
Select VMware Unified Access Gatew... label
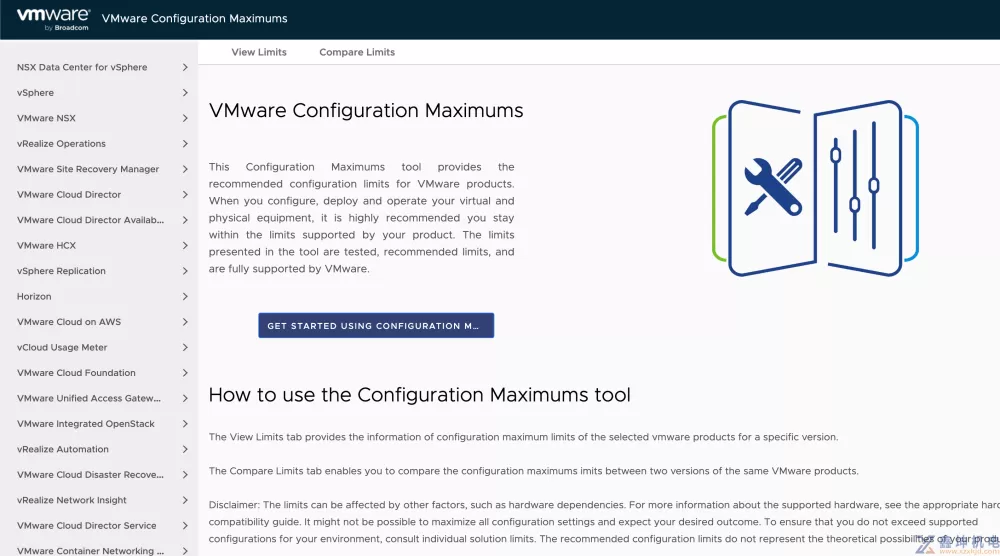point(89,399)
